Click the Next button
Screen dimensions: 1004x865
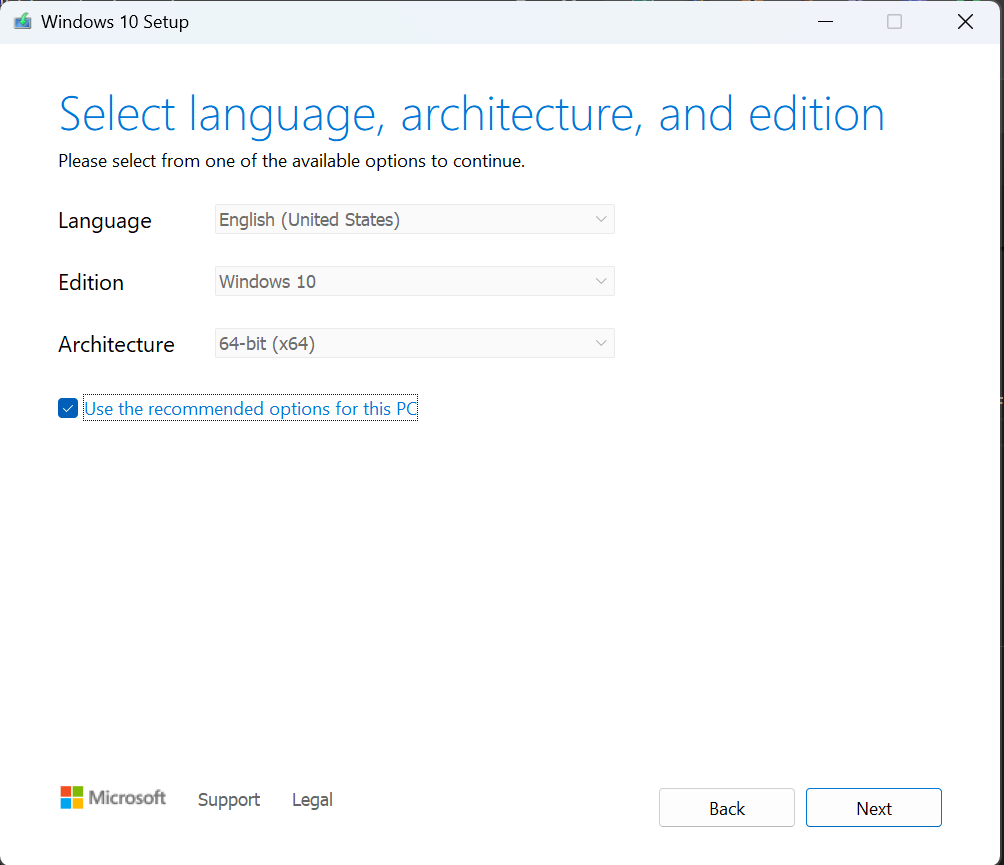[873, 808]
